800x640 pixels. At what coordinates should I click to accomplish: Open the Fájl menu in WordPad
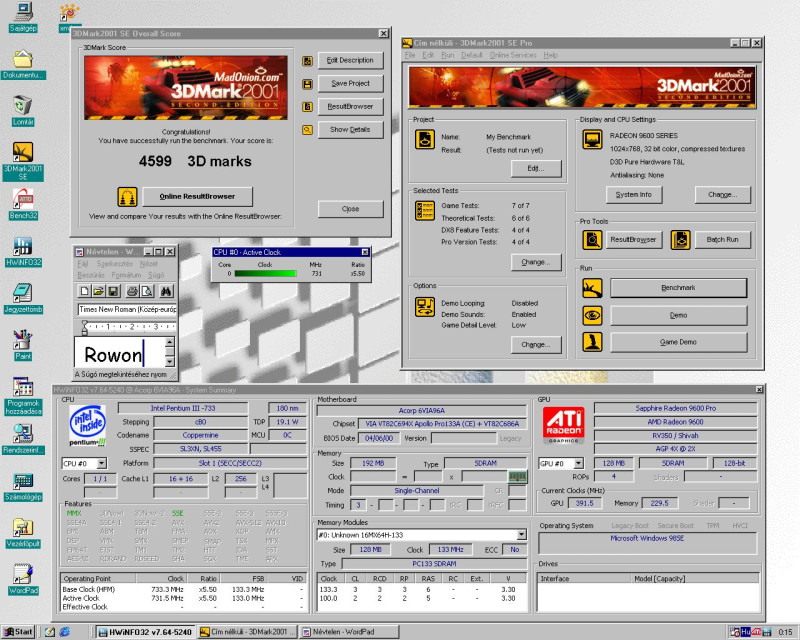[83, 264]
